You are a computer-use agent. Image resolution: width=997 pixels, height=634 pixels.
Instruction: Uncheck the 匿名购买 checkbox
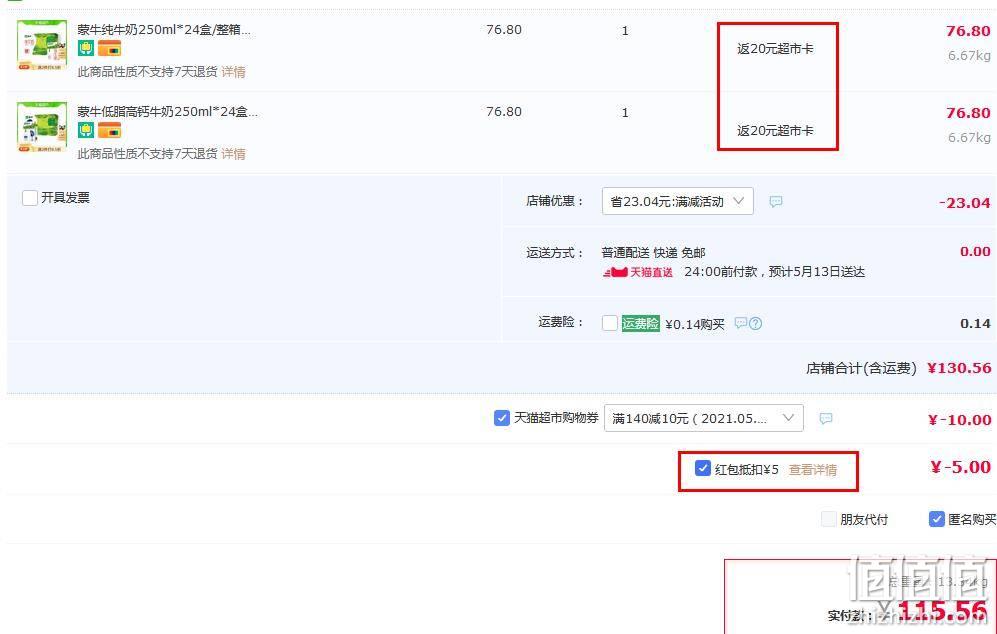pos(937,519)
